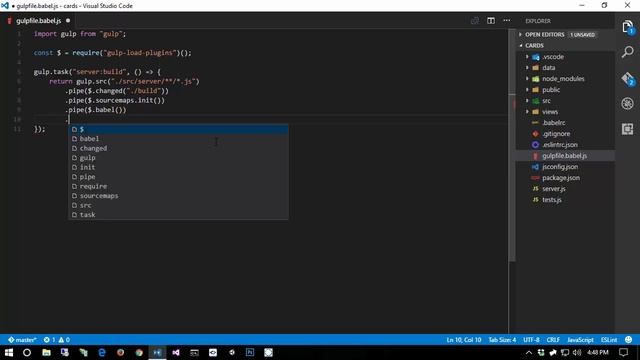
Task: Select the changed autocomplete suggestion
Action: 178,148
